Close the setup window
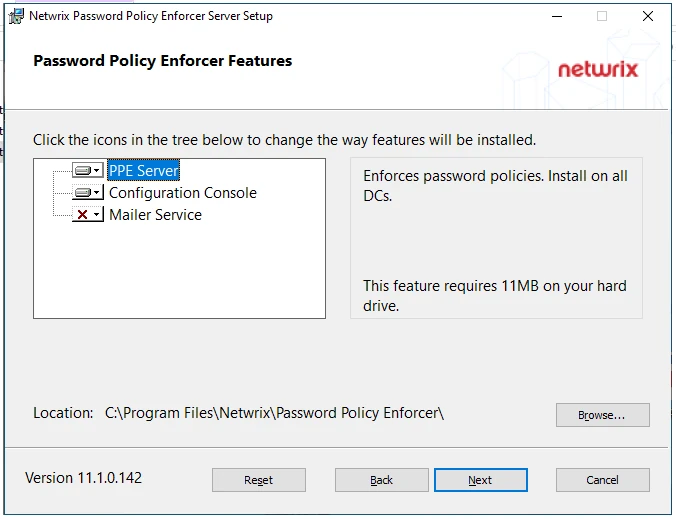This screenshot has width=676, height=519. (x=648, y=16)
